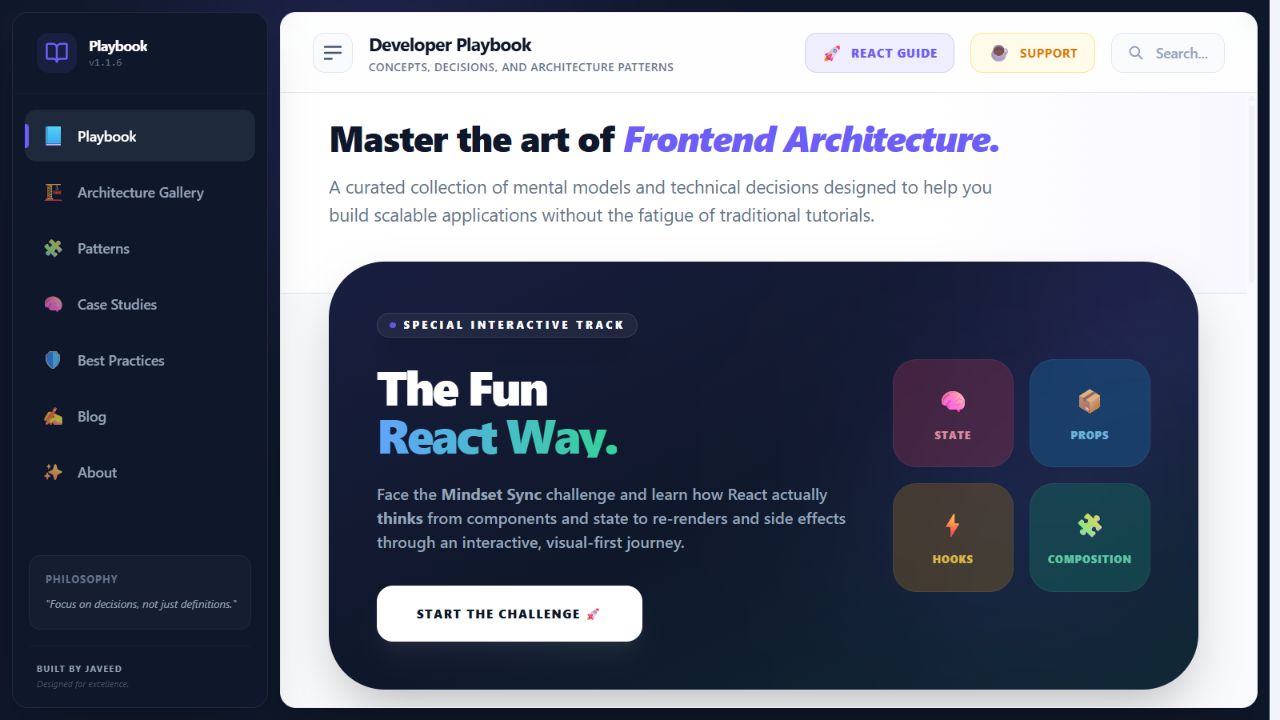Visit the Blog page
Image resolution: width=1280 pixels, height=720 pixels.
140,416
